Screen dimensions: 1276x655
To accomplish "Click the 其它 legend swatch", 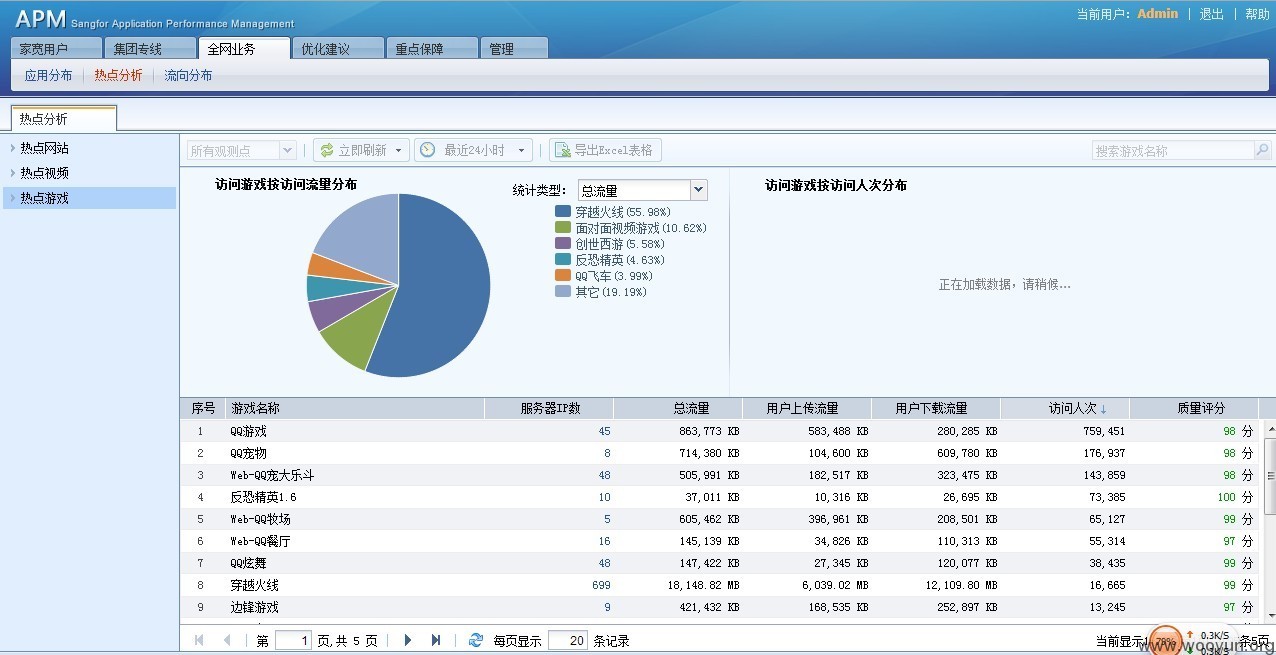I will pyautogui.click(x=563, y=291).
